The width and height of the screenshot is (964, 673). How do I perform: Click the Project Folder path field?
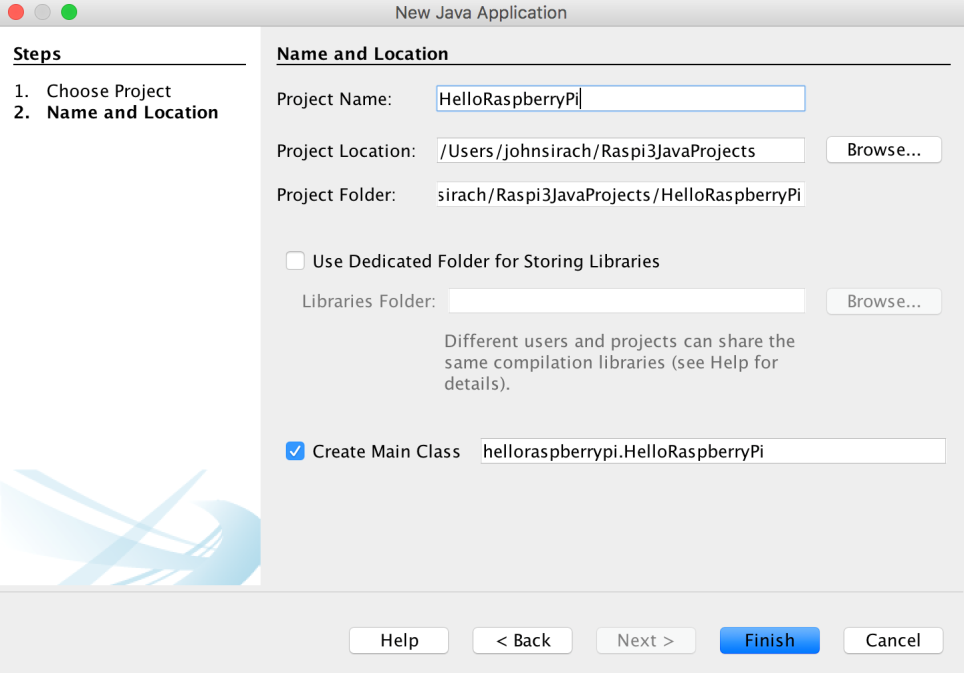620,194
